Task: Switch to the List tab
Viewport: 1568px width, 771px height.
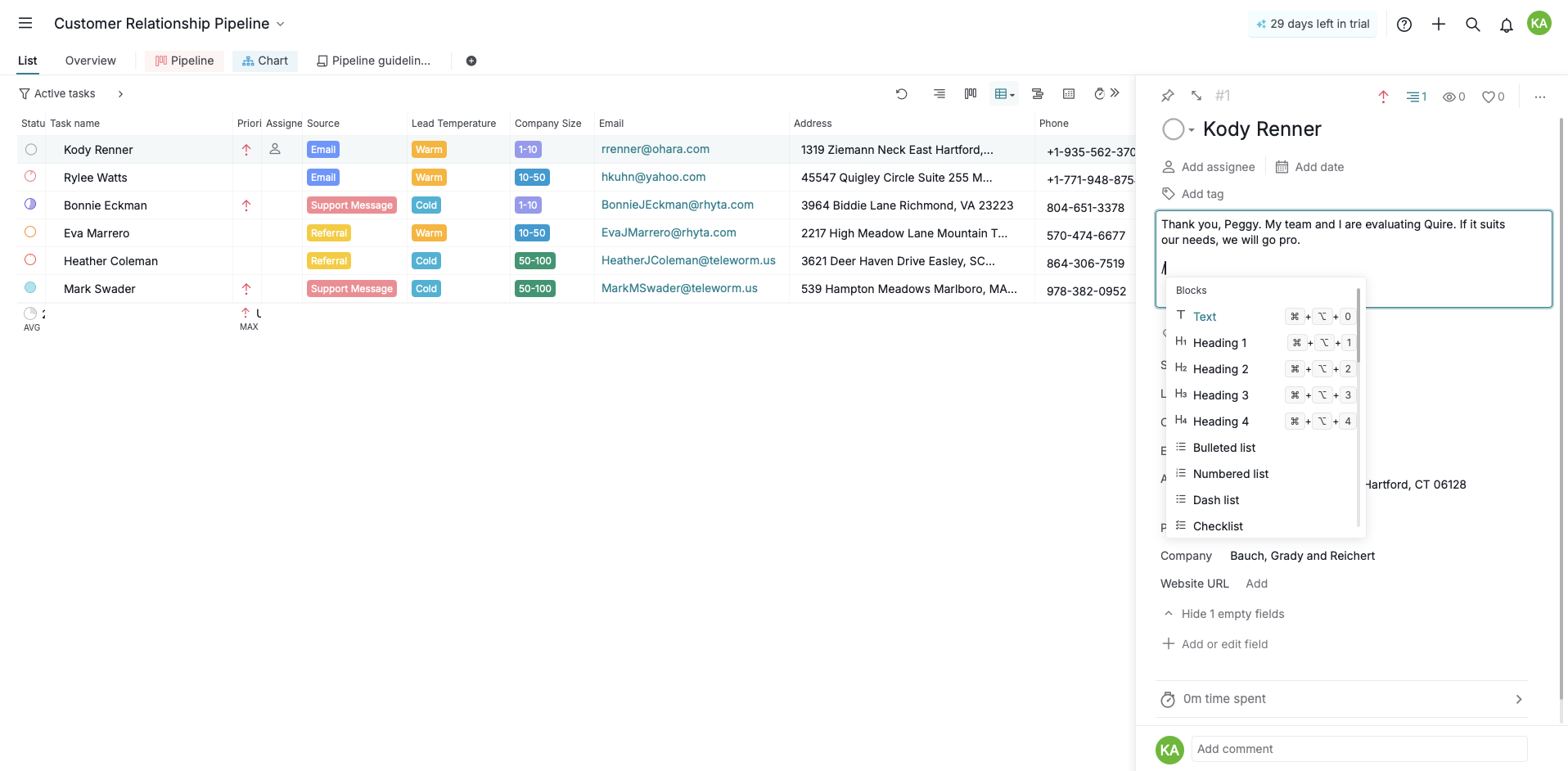Action: click(28, 61)
